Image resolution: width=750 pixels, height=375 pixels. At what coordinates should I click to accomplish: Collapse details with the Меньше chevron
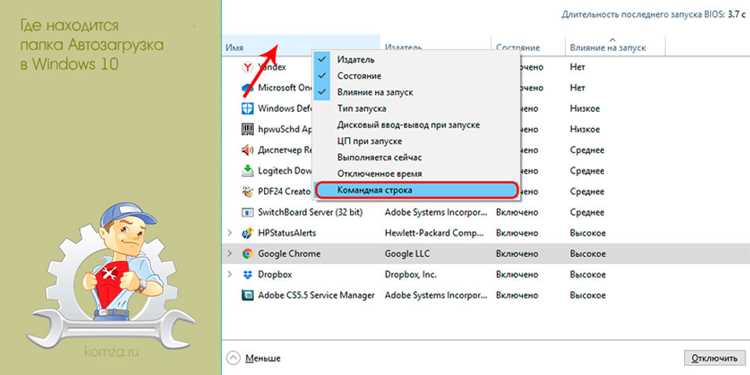pos(233,358)
